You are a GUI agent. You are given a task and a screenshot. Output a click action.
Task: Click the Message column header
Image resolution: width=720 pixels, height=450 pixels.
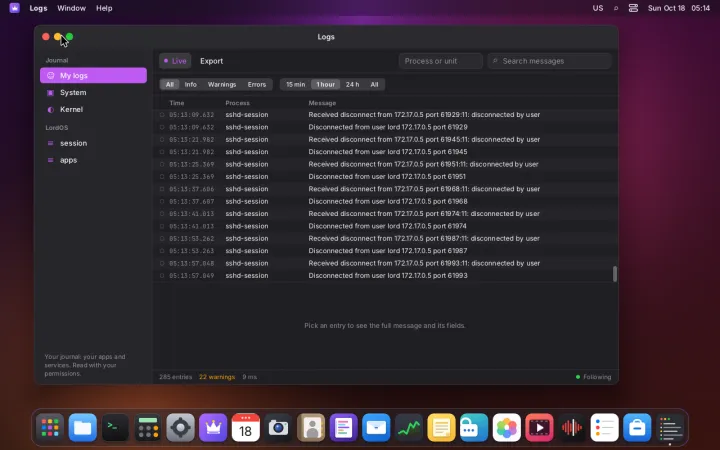click(322, 103)
